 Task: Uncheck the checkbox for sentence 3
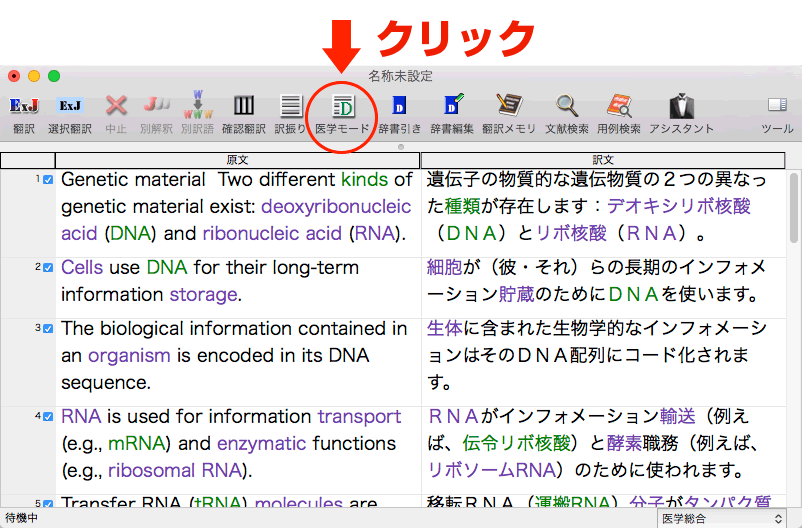pyautogui.click(x=48, y=328)
